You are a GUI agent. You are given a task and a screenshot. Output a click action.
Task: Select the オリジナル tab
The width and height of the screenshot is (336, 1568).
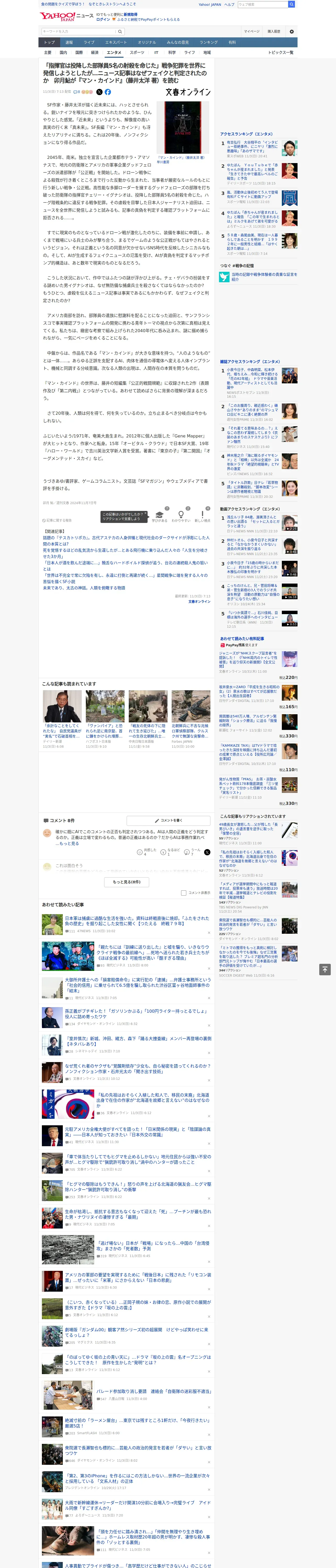[x=147, y=43]
